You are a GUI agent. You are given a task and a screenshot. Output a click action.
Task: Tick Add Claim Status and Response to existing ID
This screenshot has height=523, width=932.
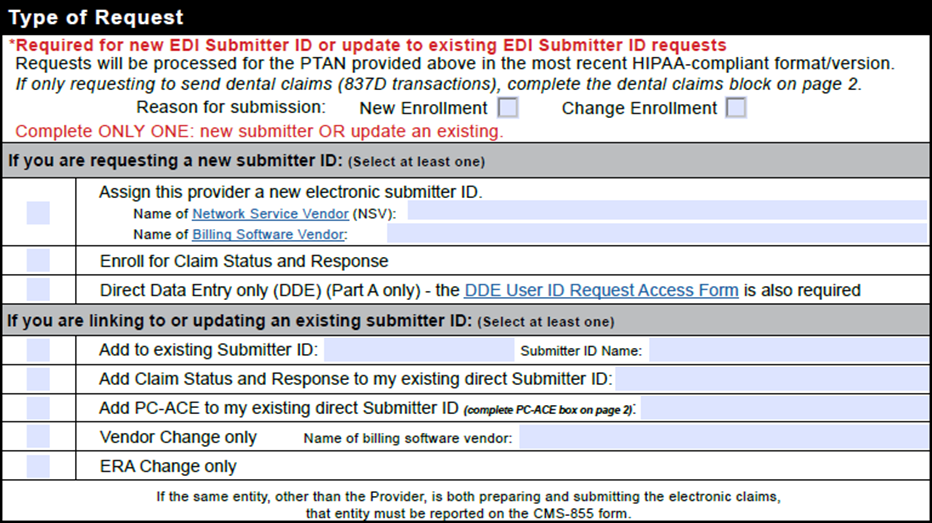pos(38,379)
